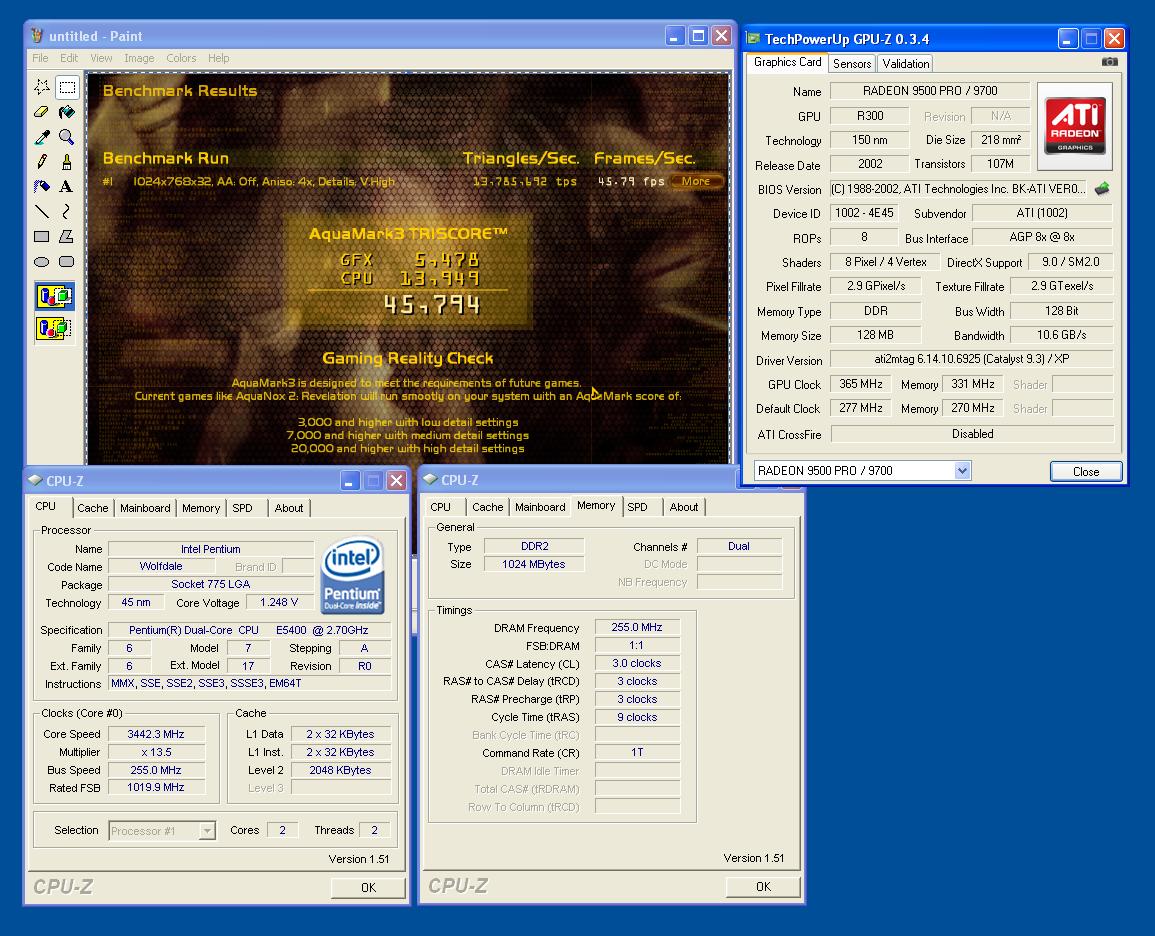This screenshot has width=1155, height=936.
Task: Expand the RADEON 9500 PRO card dropdown
Action: point(962,471)
